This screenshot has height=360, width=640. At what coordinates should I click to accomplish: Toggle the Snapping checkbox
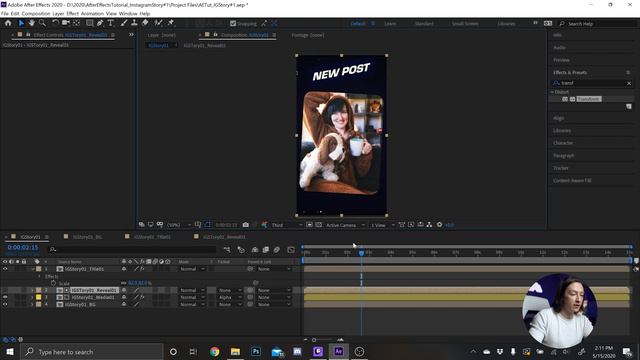233,24
